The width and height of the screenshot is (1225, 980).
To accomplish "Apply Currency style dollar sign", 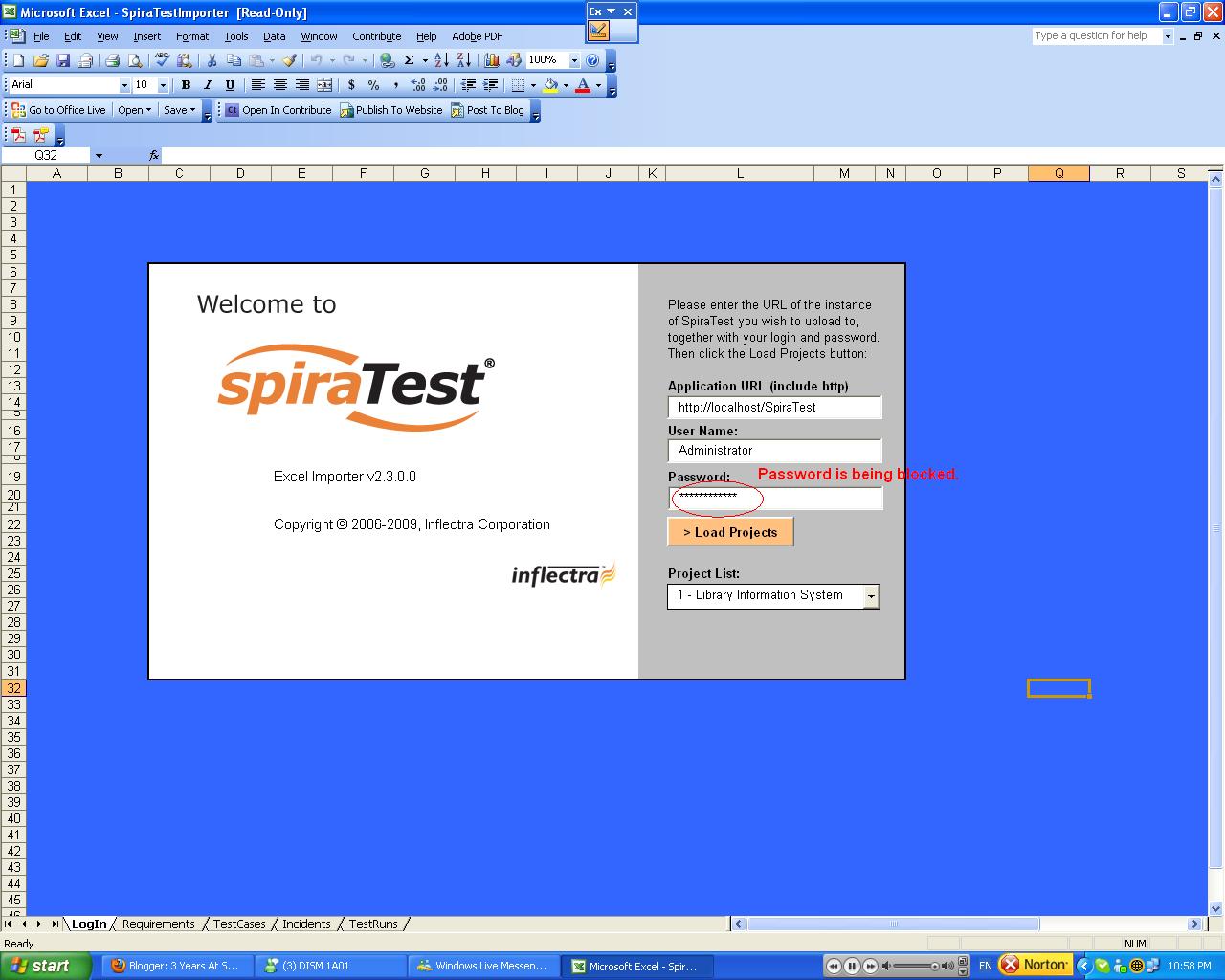I will [351, 85].
